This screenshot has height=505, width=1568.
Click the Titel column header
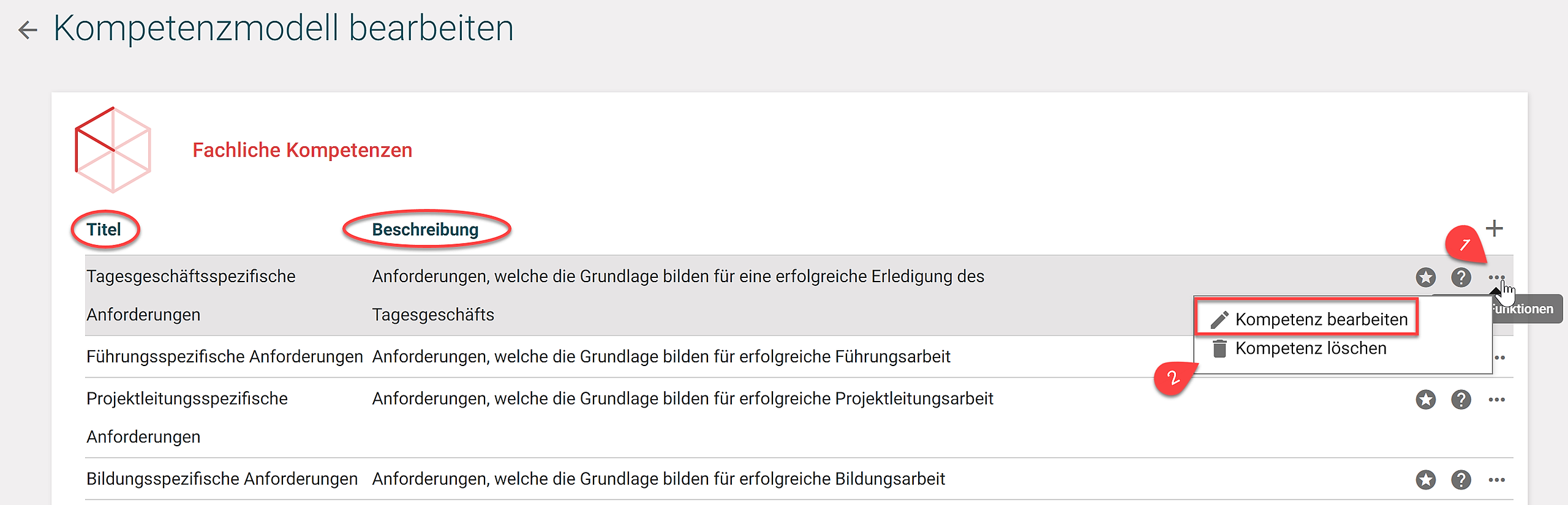[x=104, y=230]
